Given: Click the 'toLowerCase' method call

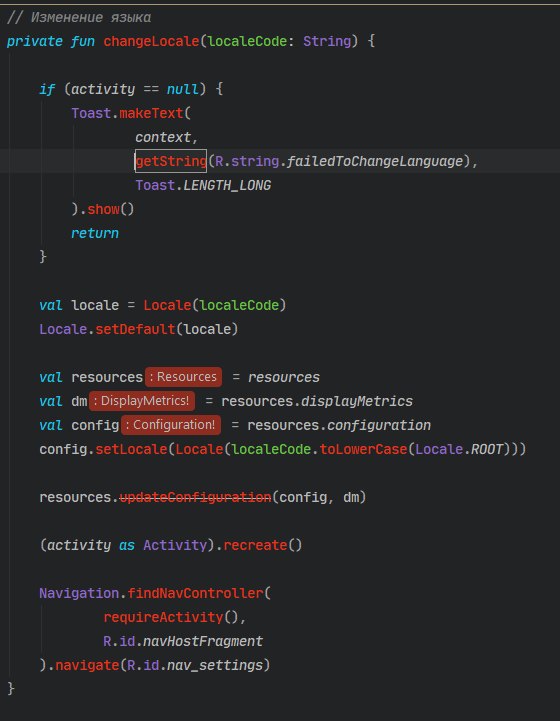Looking at the screenshot, I should 363,449.
